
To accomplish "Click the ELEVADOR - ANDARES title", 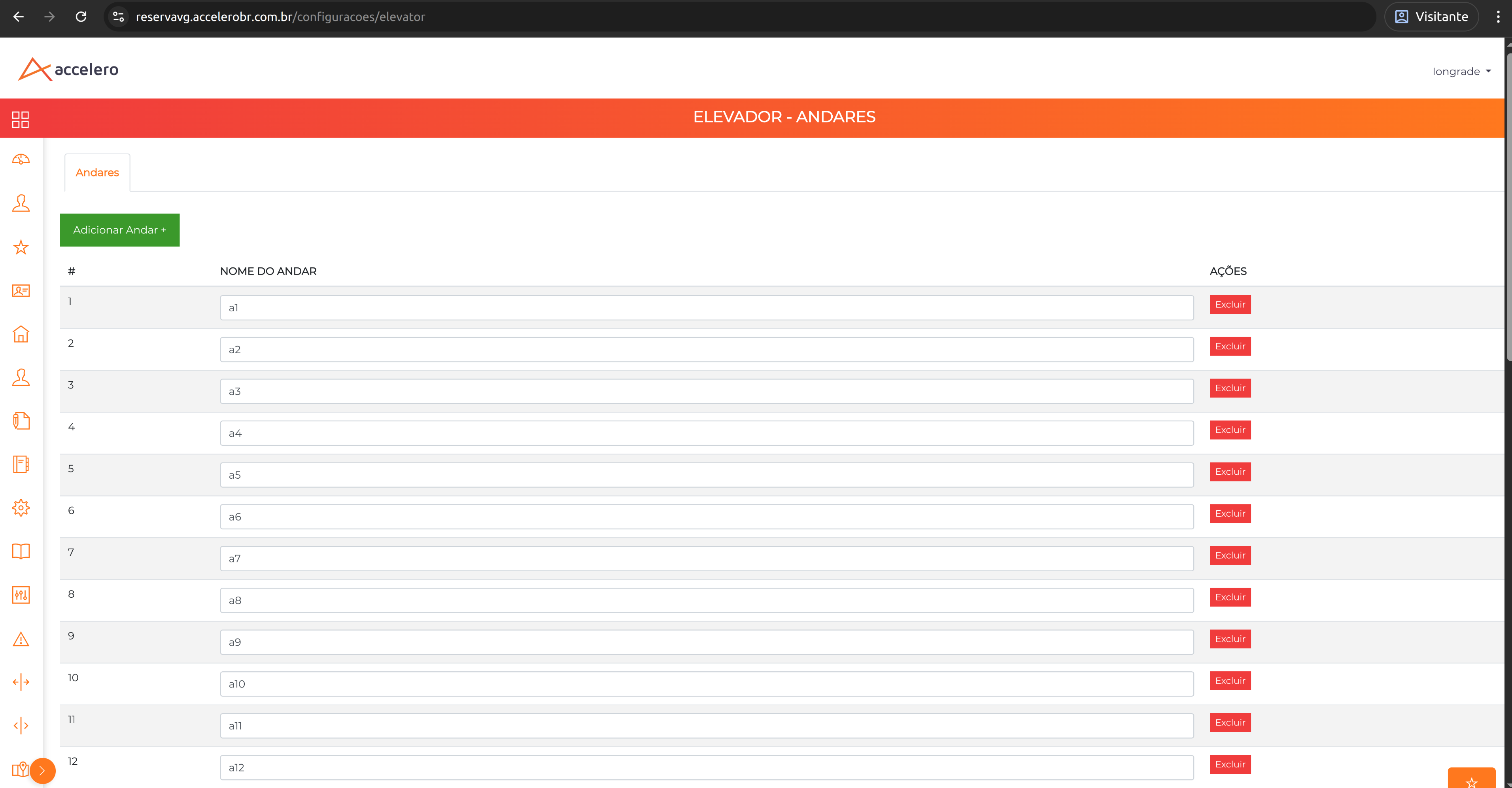I will (784, 117).
